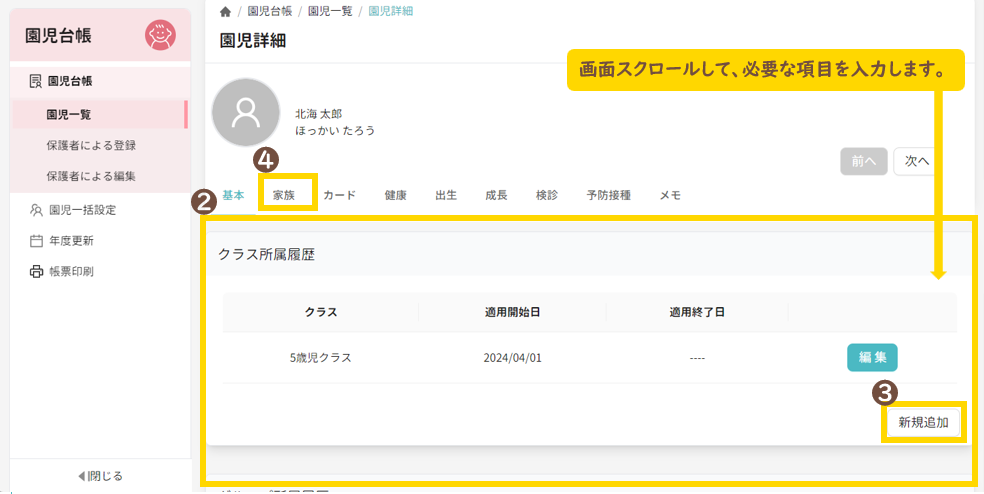Switch to the 健康 tab
The height and width of the screenshot is (494, 984).
point(395,195)
